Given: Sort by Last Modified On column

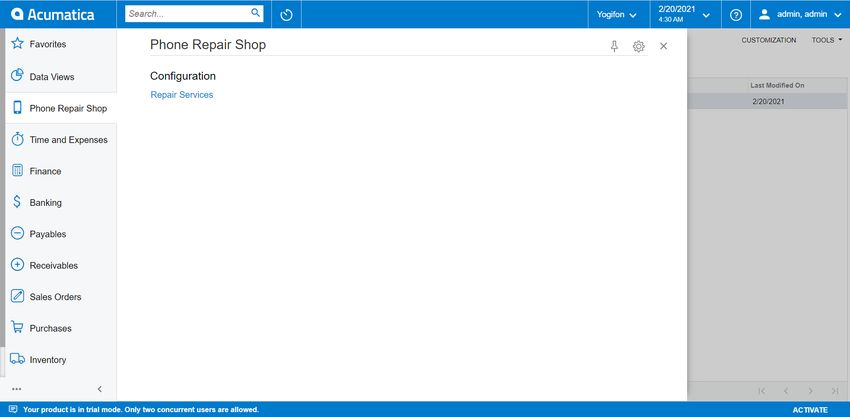Looking at the screenshot, I should 777,86.
